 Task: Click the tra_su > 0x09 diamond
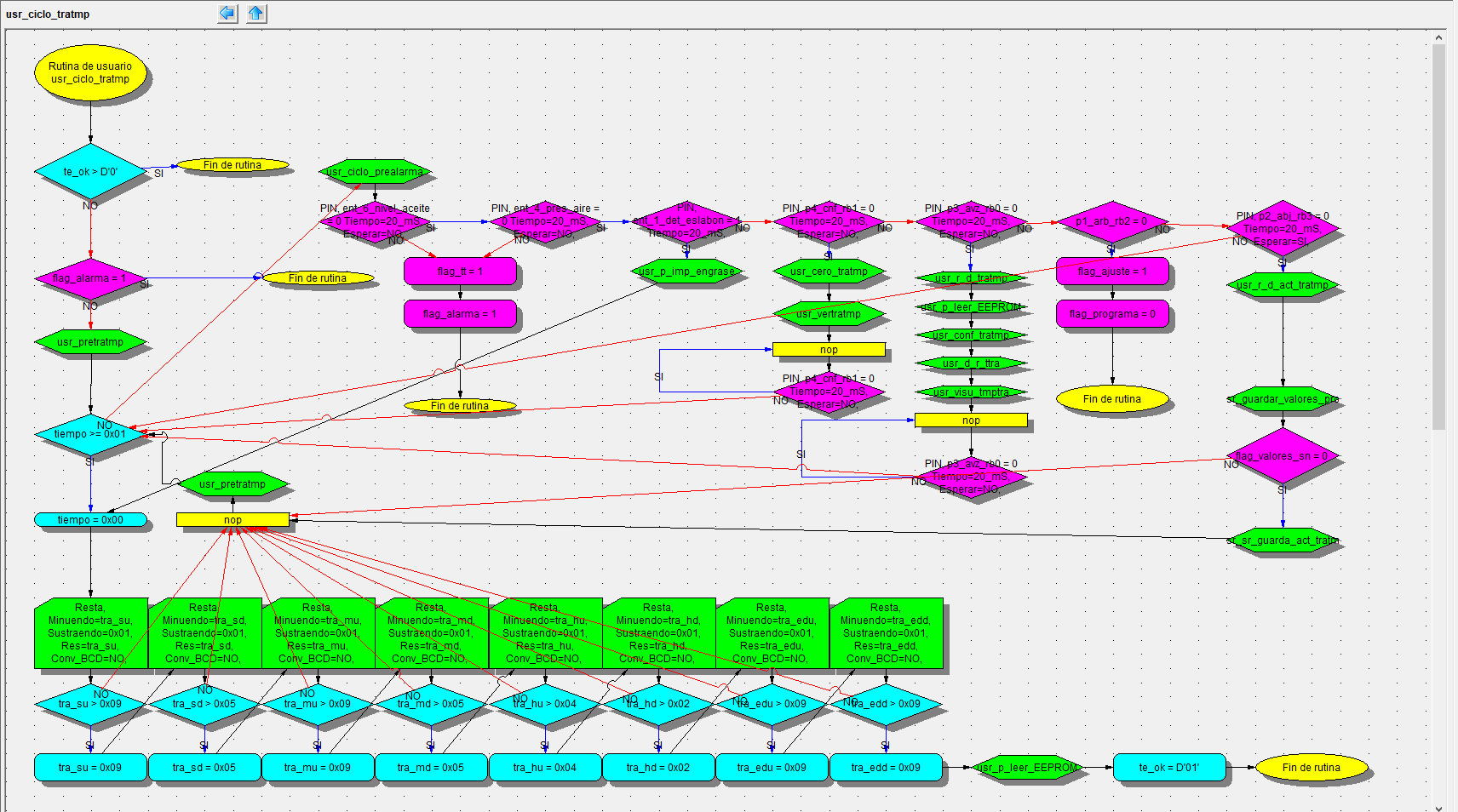[90, 704]
